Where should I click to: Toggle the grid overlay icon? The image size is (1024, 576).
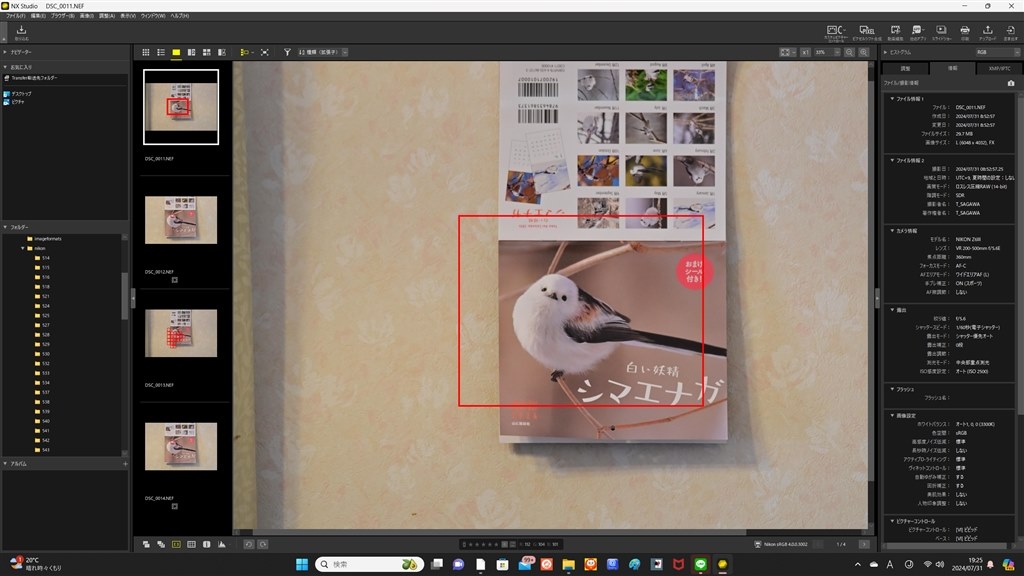pyautogui.click(x=191, y=544)
